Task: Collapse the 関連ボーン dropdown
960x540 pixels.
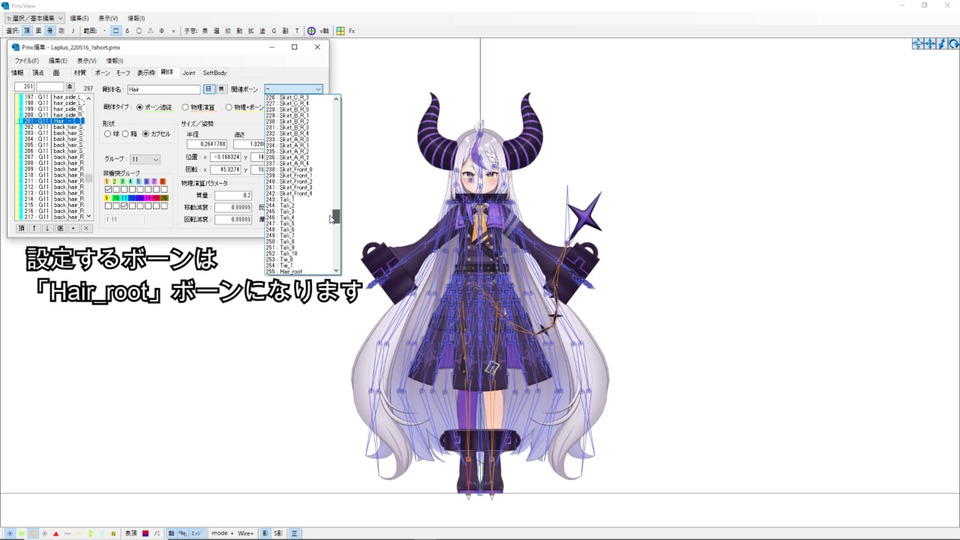Action: [x=318, y=89]
